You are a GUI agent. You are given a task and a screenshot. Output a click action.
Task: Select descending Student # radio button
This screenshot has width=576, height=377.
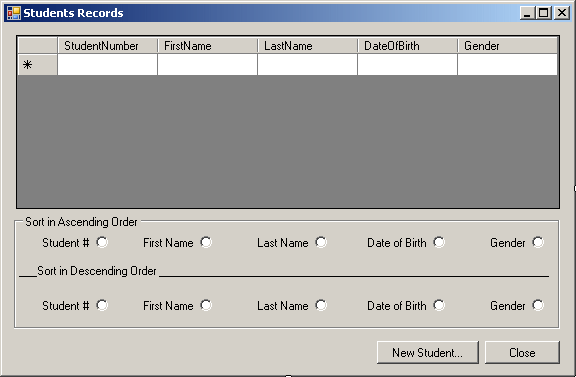point(102,305)
